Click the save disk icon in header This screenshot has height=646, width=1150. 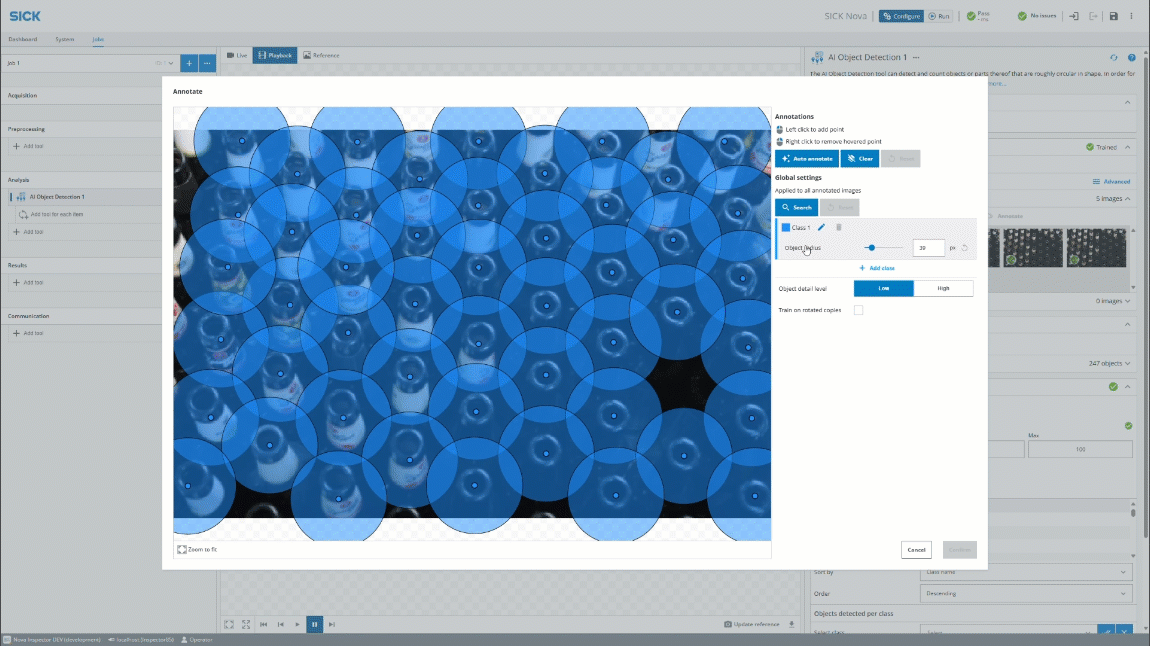click(1113, 16)
